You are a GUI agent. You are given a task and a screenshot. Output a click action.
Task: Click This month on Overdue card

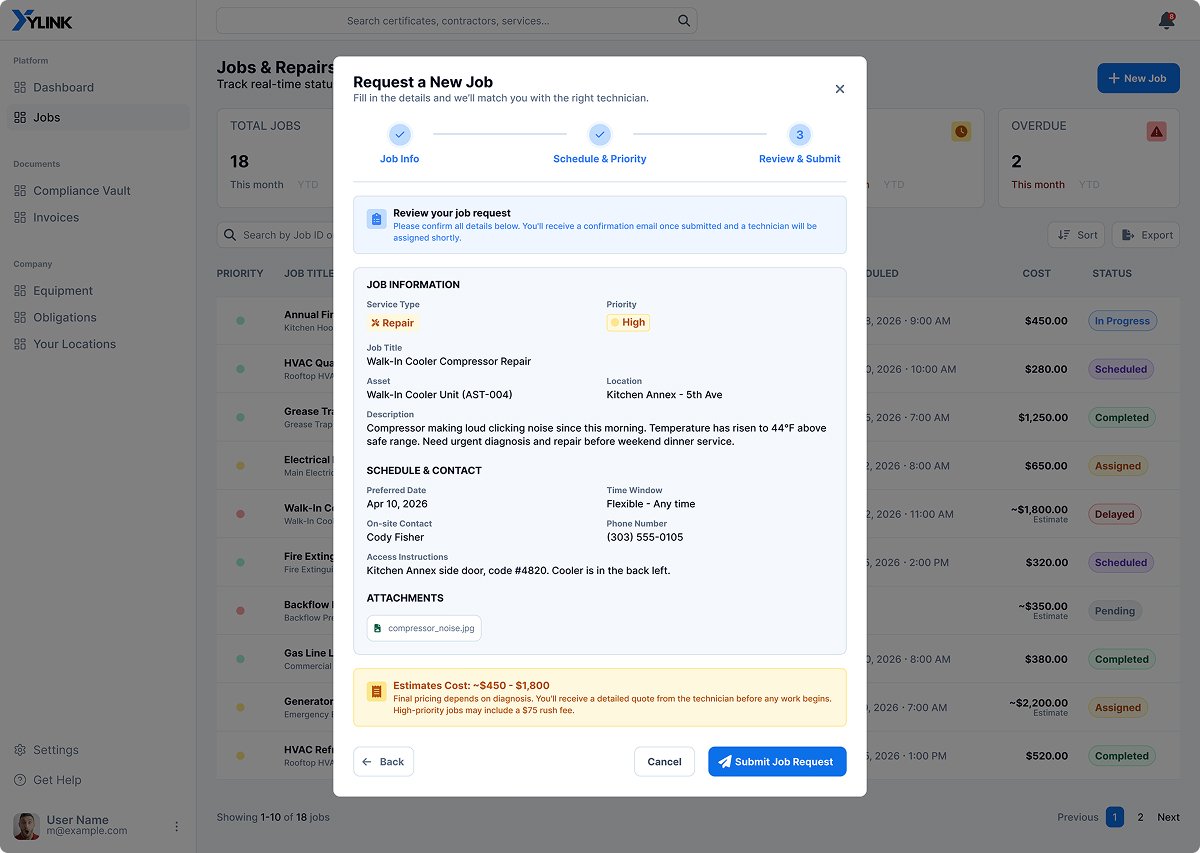point(1038,185)
